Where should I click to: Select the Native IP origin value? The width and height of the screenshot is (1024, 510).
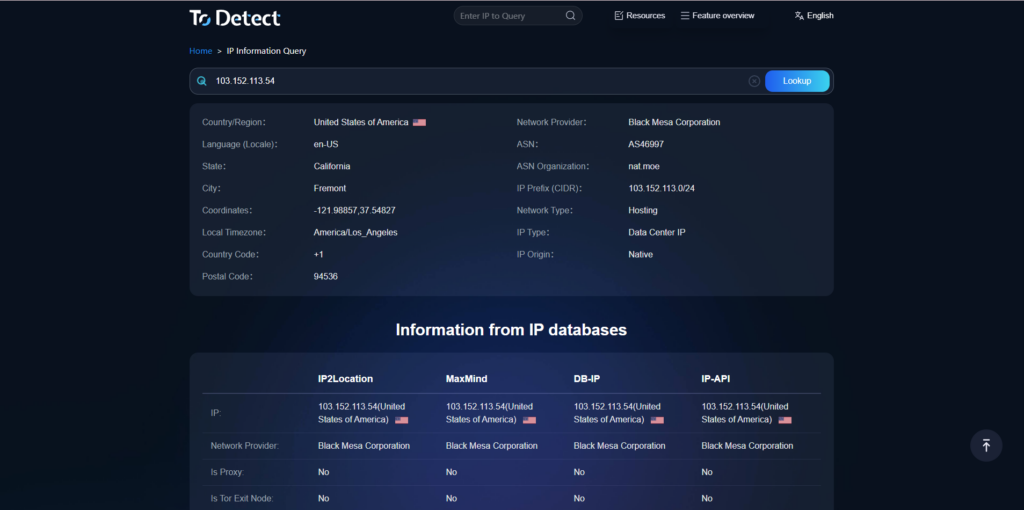pyautogui.click(x=641, y=255)
